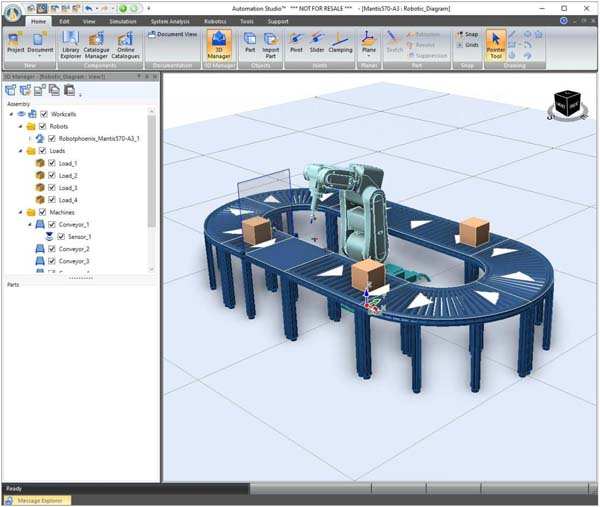
Task: Click the Project icon in the ribbon
Action: coord(15,42)
